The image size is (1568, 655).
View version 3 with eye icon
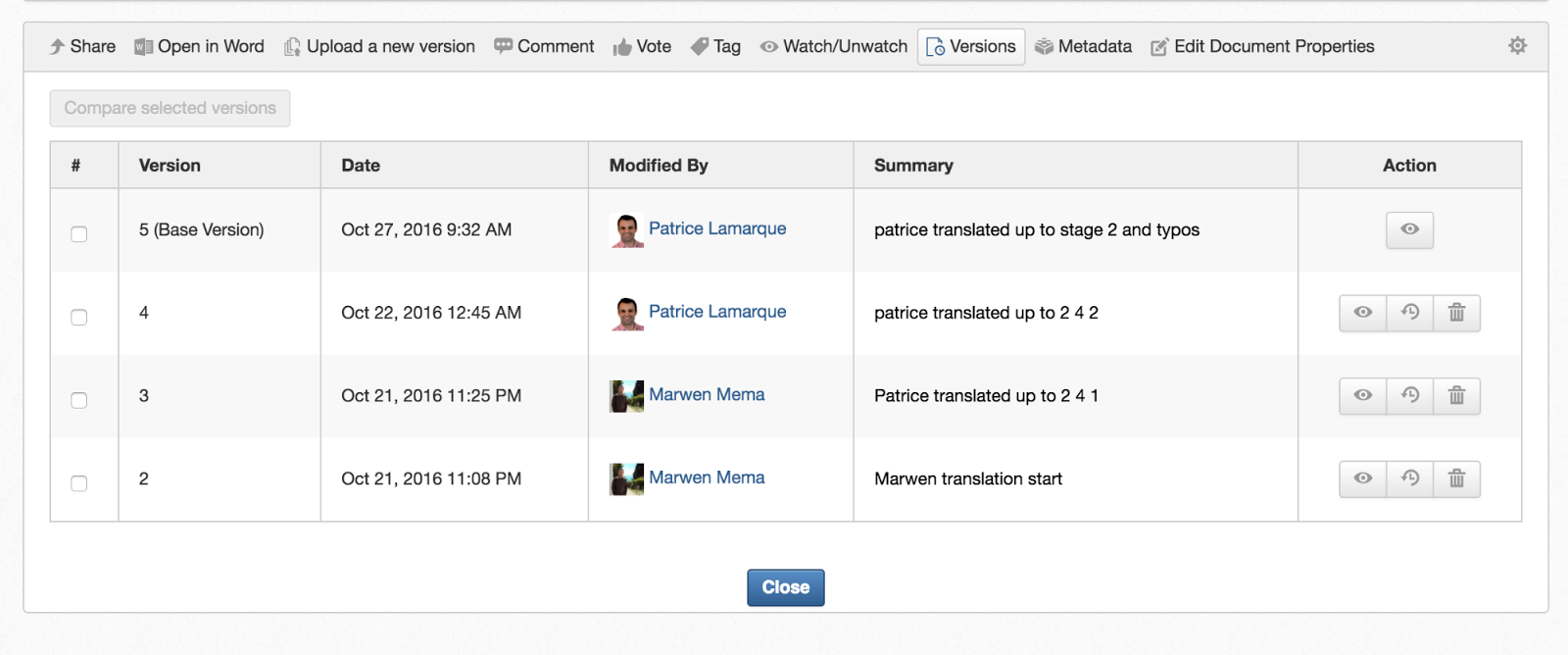click(x=1363, y=395)
